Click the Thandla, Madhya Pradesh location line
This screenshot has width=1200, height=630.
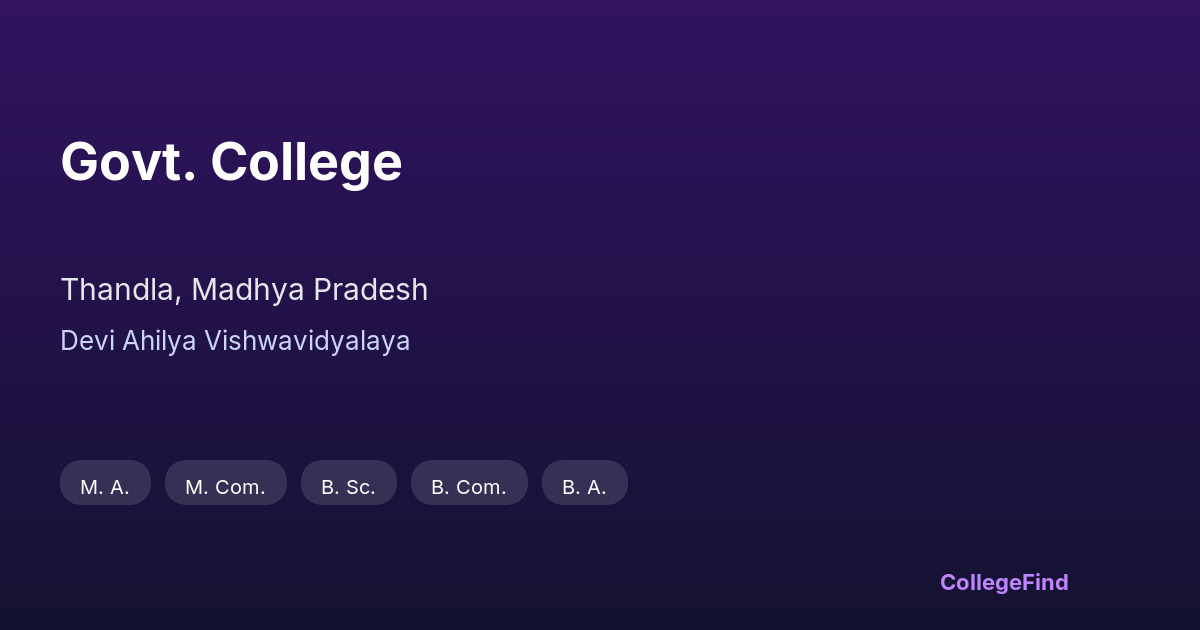[x=244, y=290]
